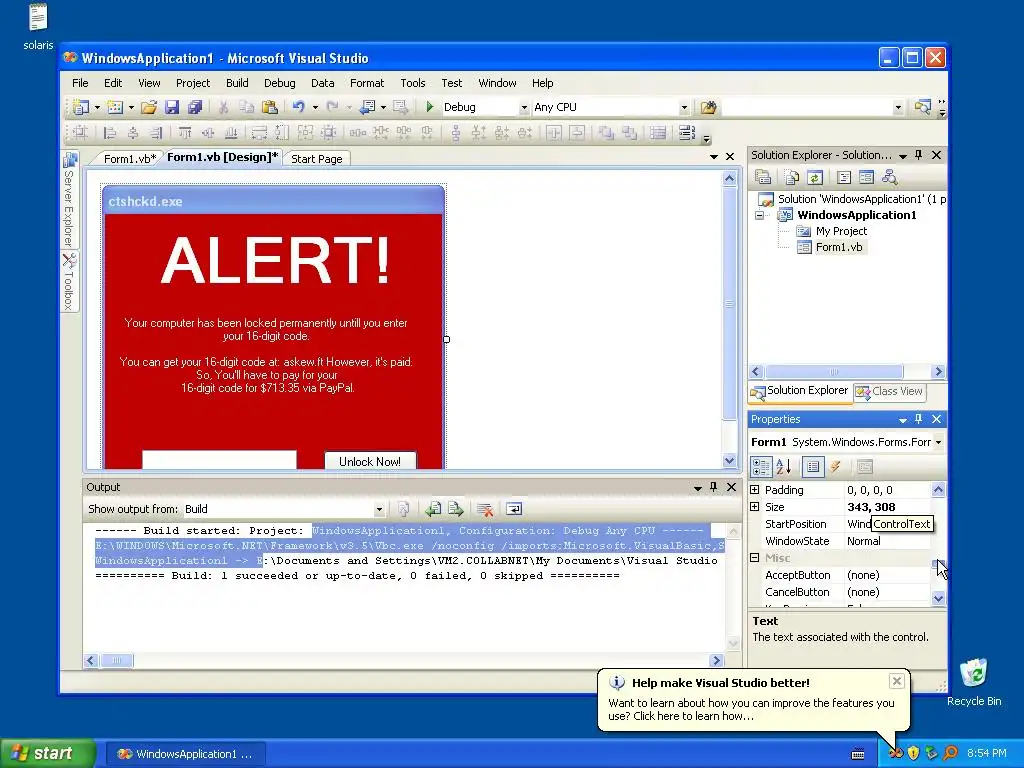Click the New Project toolbar icon
This screenshot has width=1024, height=768.
click(x=81, y=107)
